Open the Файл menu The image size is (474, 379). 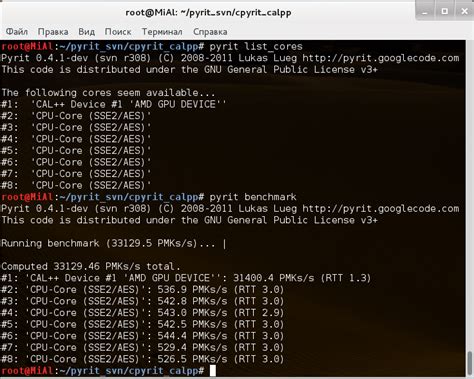(17, 32)
